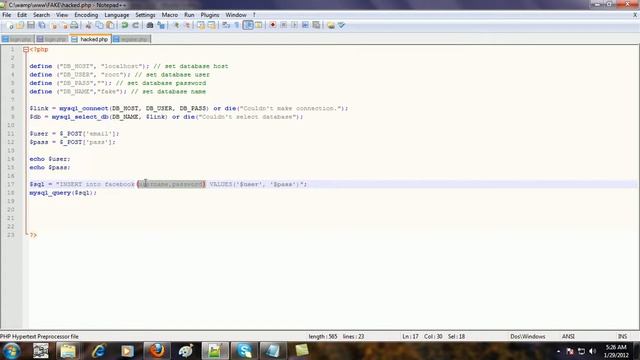Open Edit menu
The image size is (640, 360).
22,15
